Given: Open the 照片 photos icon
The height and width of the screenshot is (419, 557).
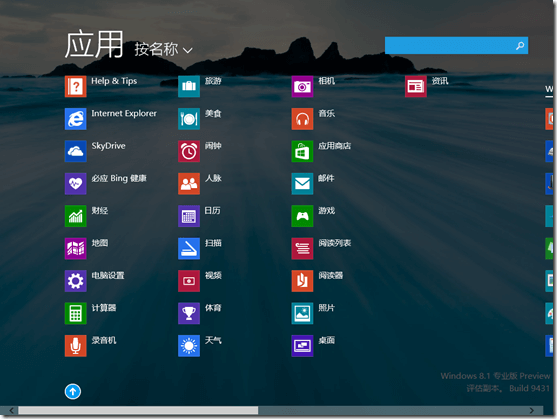Looking at the screenshot, I should (302, 313).
